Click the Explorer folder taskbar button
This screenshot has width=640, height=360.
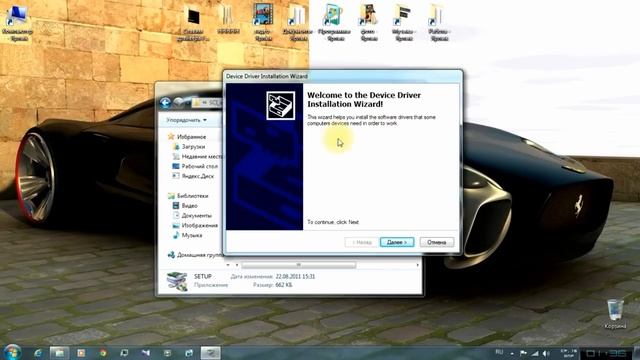point(59,353)
